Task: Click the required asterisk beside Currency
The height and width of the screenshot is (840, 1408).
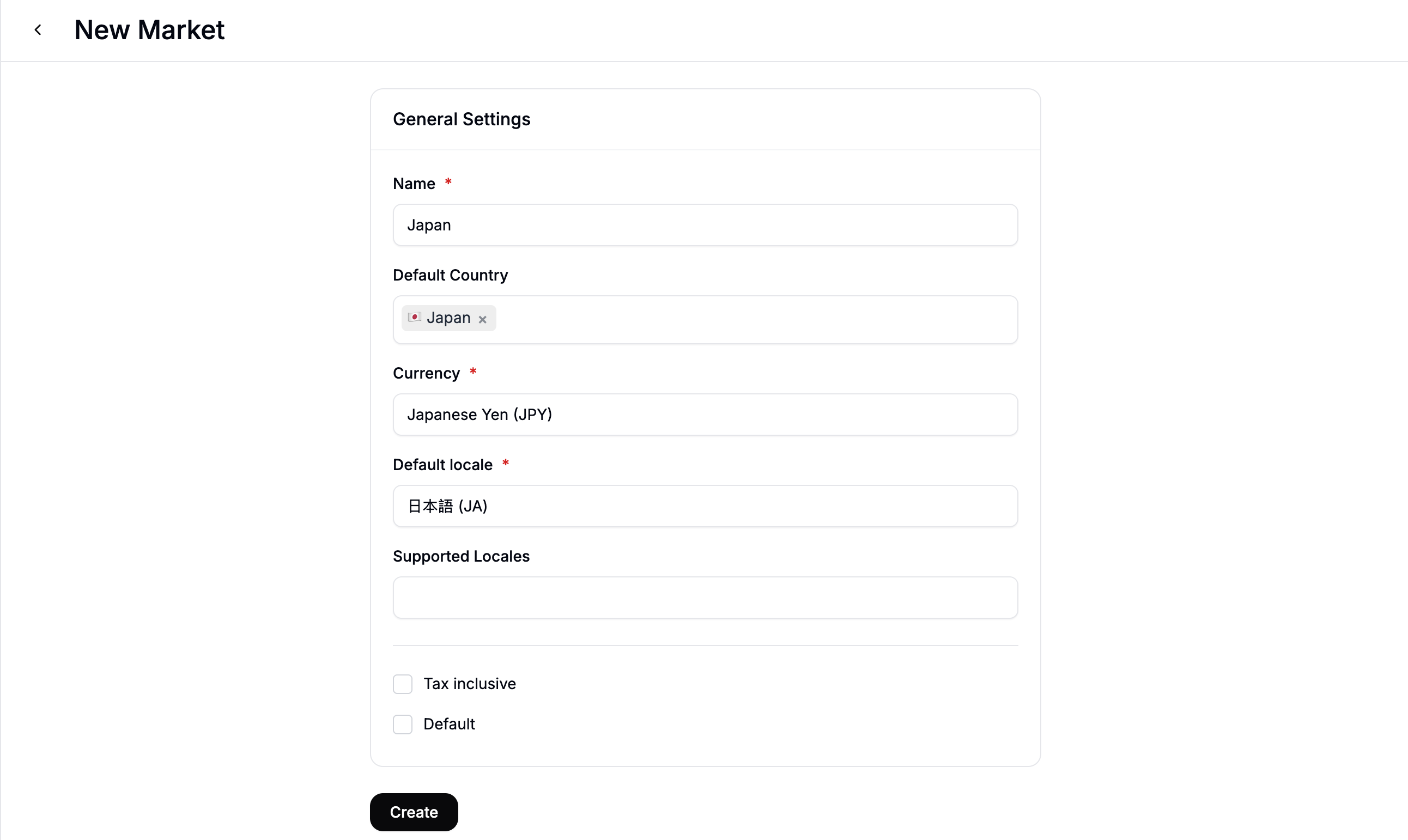Action: (x=474, y=371)
